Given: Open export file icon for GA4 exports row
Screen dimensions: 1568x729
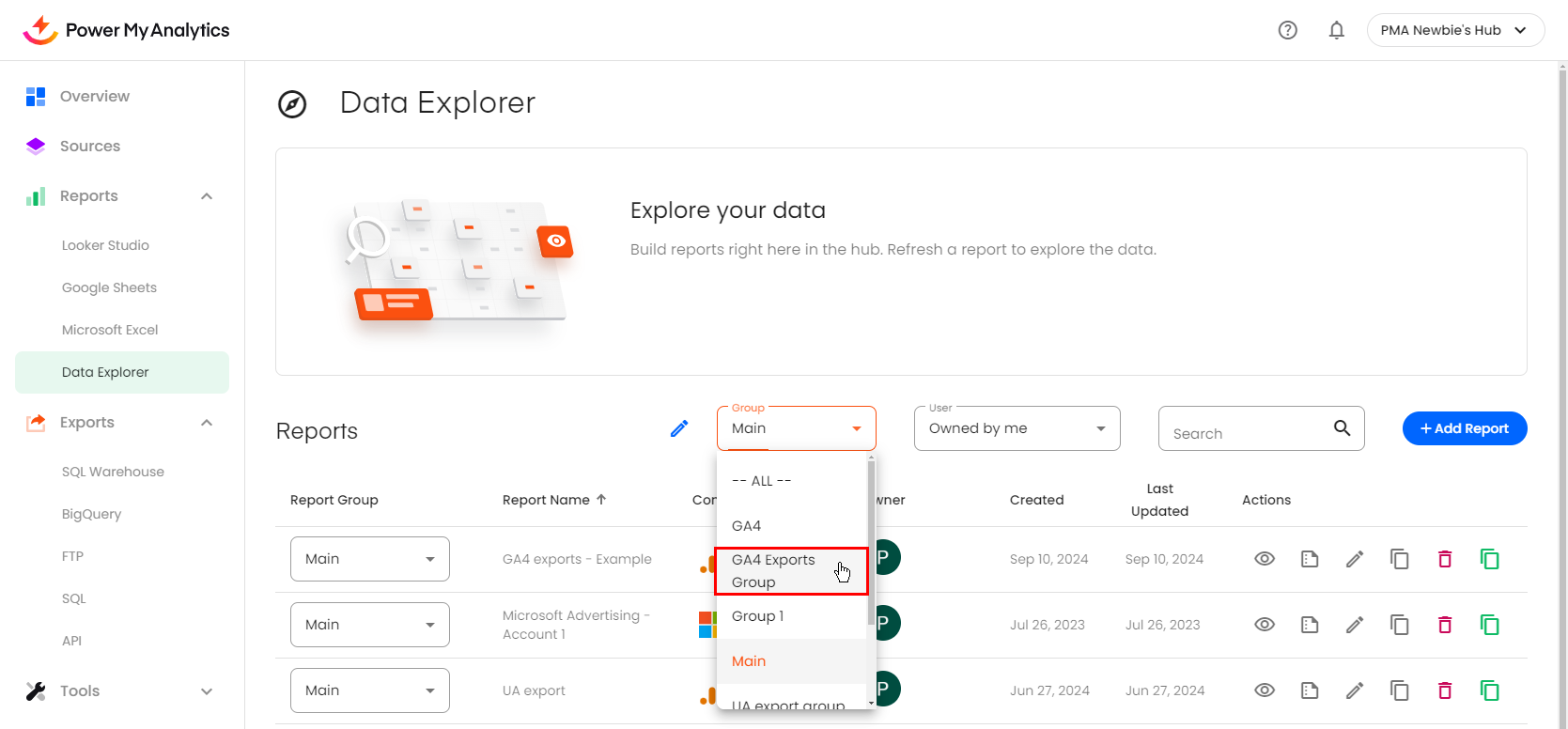Looking at the screenshot, I should pyautogui.click(x=1310, y=559).
